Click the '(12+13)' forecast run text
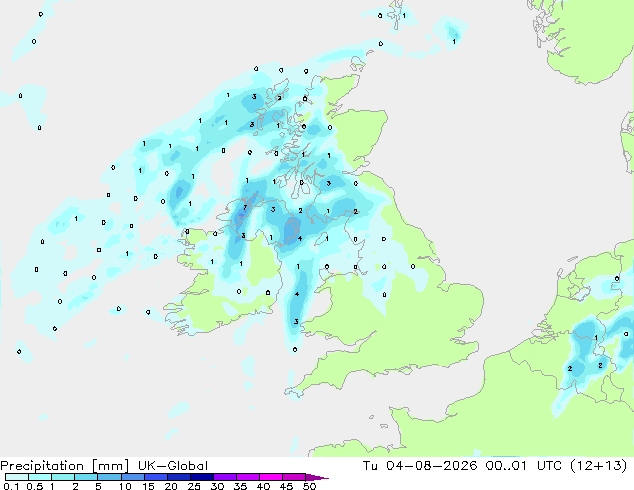The image size is (634, 490). (598, 466)
